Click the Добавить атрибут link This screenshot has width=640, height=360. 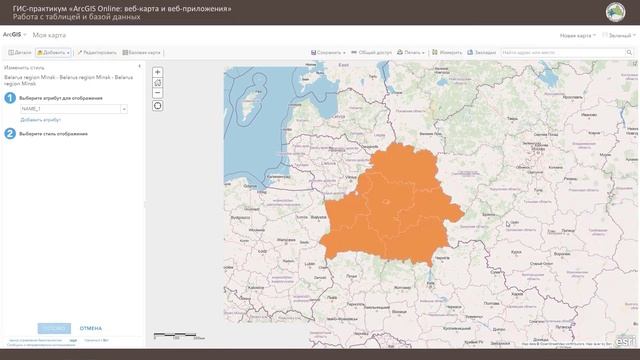tap(40, 120)
